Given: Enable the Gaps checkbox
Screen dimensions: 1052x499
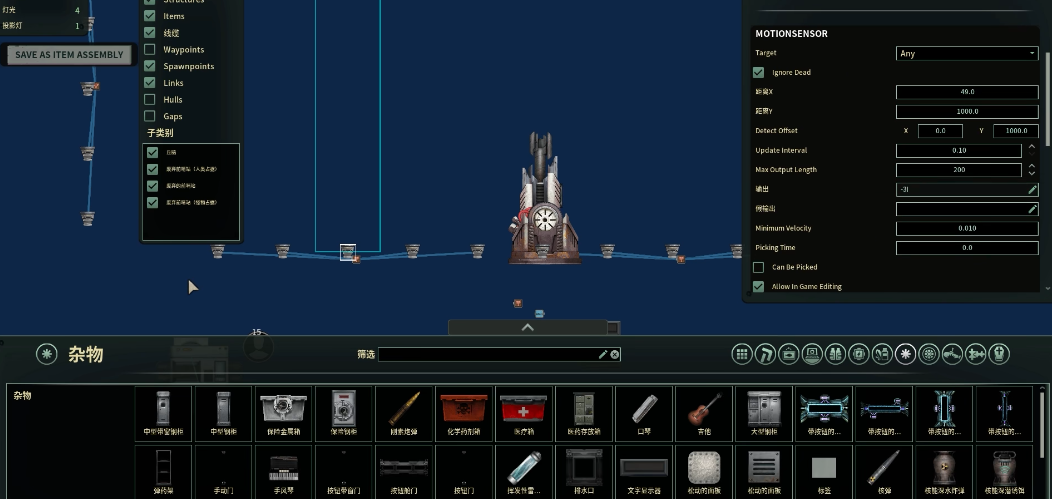Looking at the screenshot, I should click(x=150, y=116).
